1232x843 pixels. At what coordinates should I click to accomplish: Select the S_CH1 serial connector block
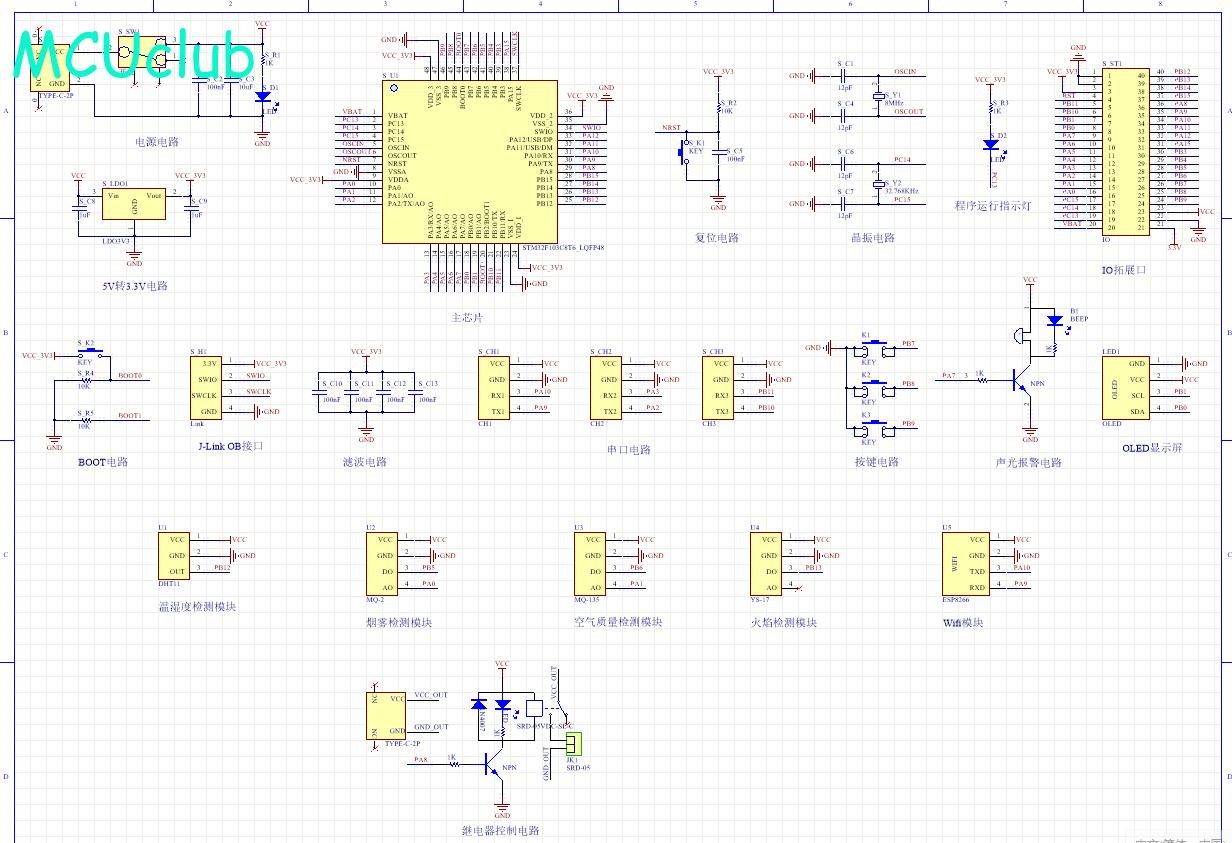[x=496, y=387]
